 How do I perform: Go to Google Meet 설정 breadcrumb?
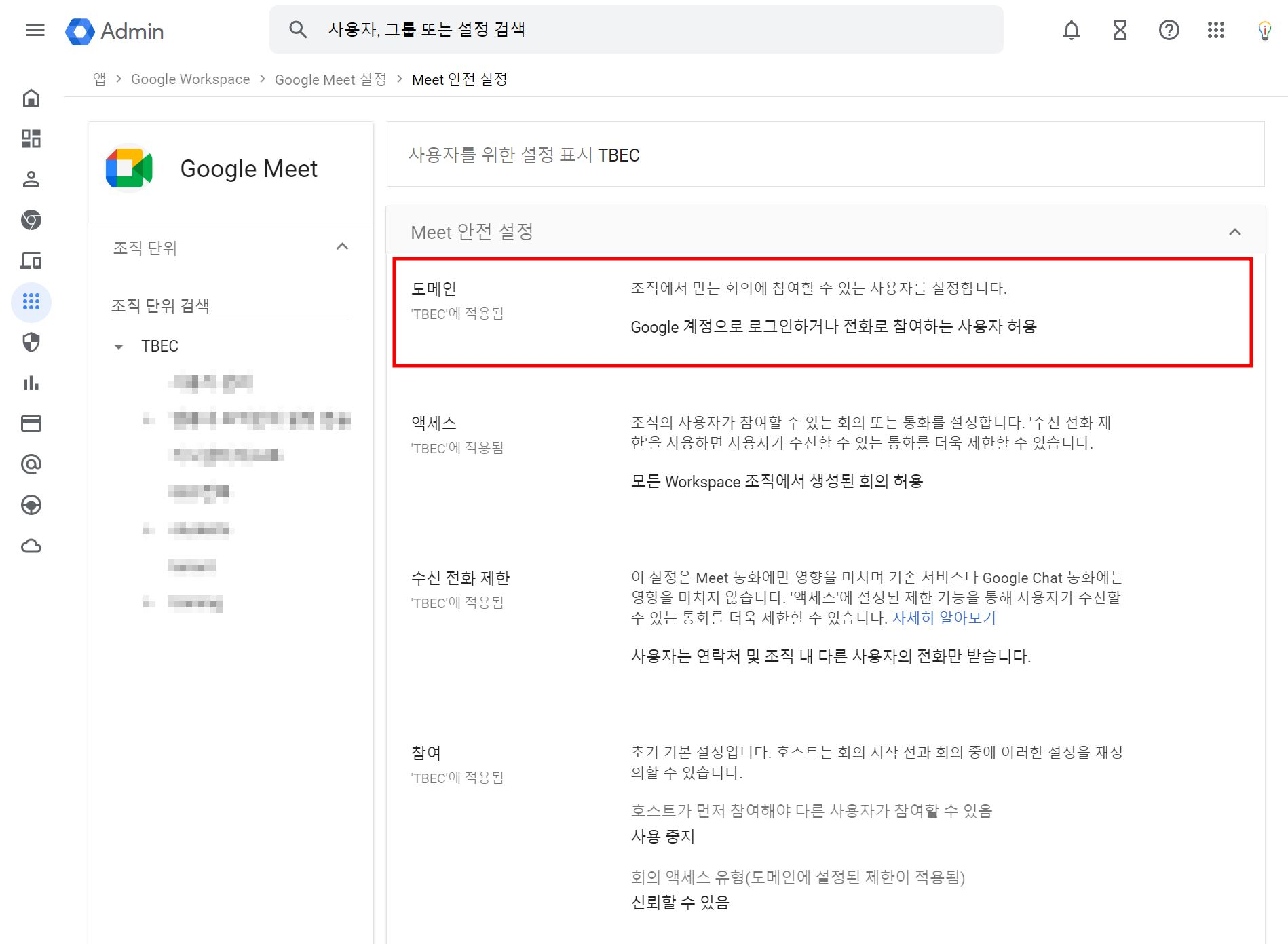(330, 79)
